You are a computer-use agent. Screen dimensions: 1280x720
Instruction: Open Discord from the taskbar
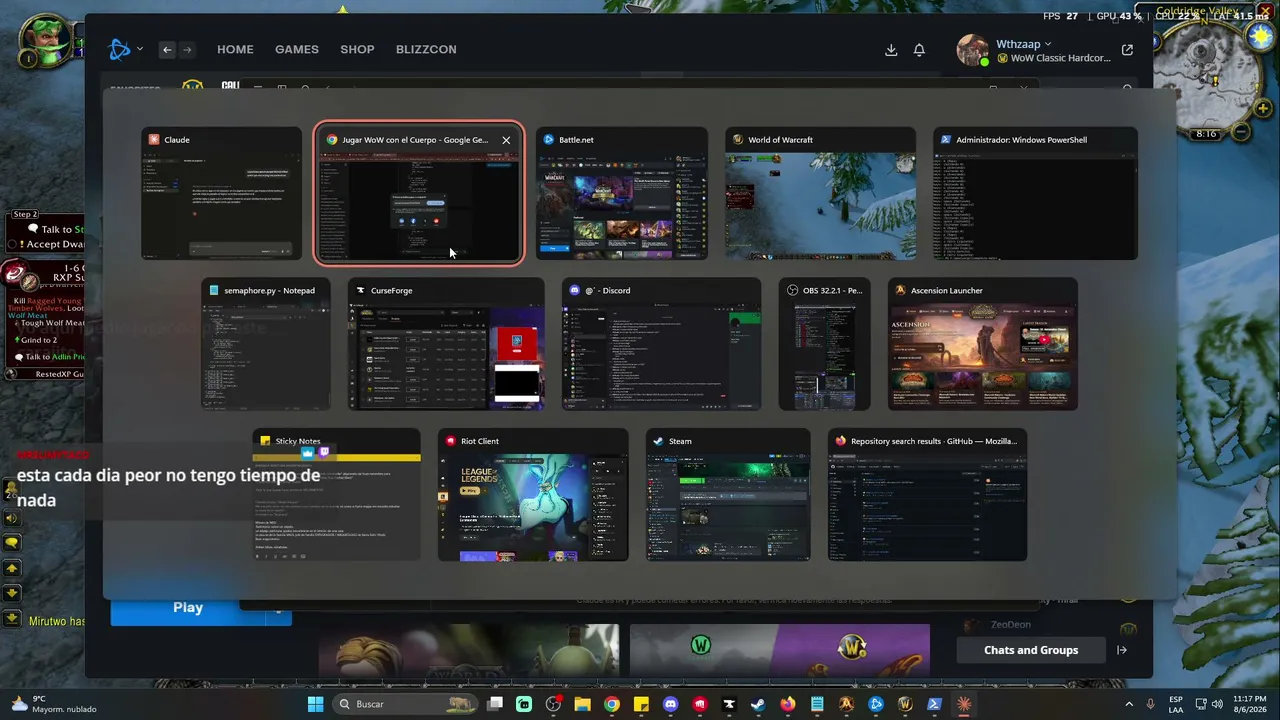[671, 704]
